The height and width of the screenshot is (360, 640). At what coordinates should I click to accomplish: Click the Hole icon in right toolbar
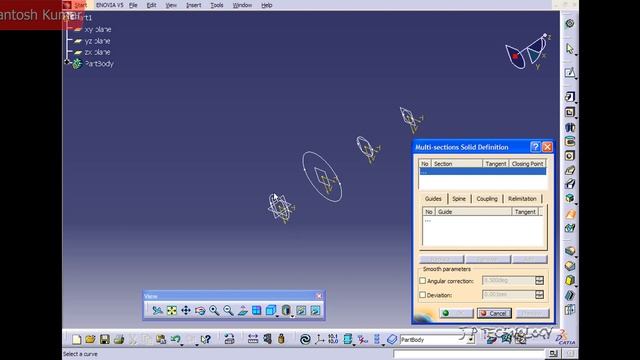tap(570, 156)
